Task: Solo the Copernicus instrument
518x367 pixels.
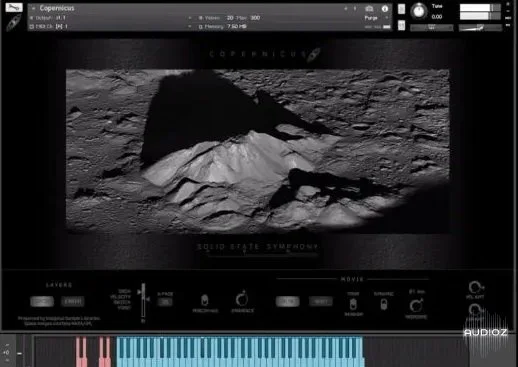Action: (401, 9)
